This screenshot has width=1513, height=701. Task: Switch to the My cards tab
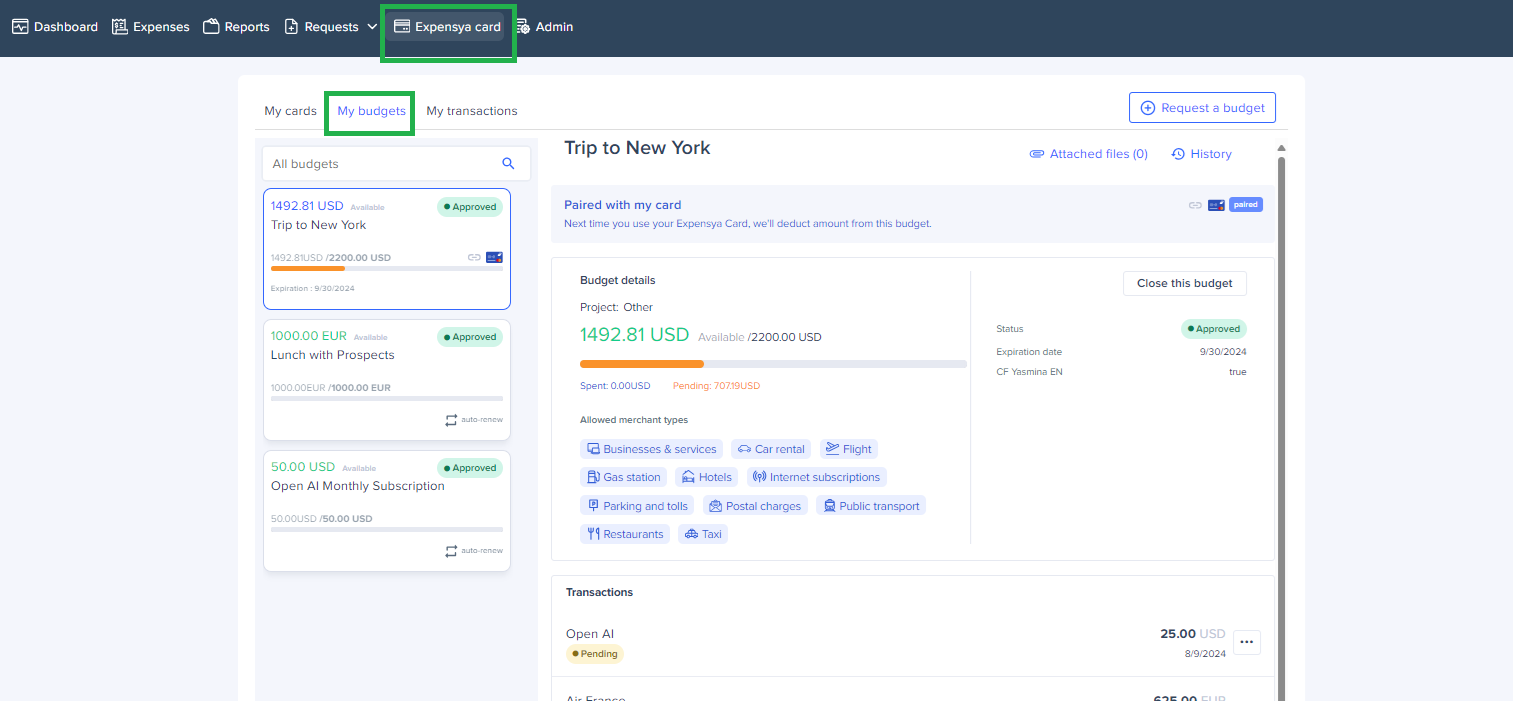click(290, 111)
